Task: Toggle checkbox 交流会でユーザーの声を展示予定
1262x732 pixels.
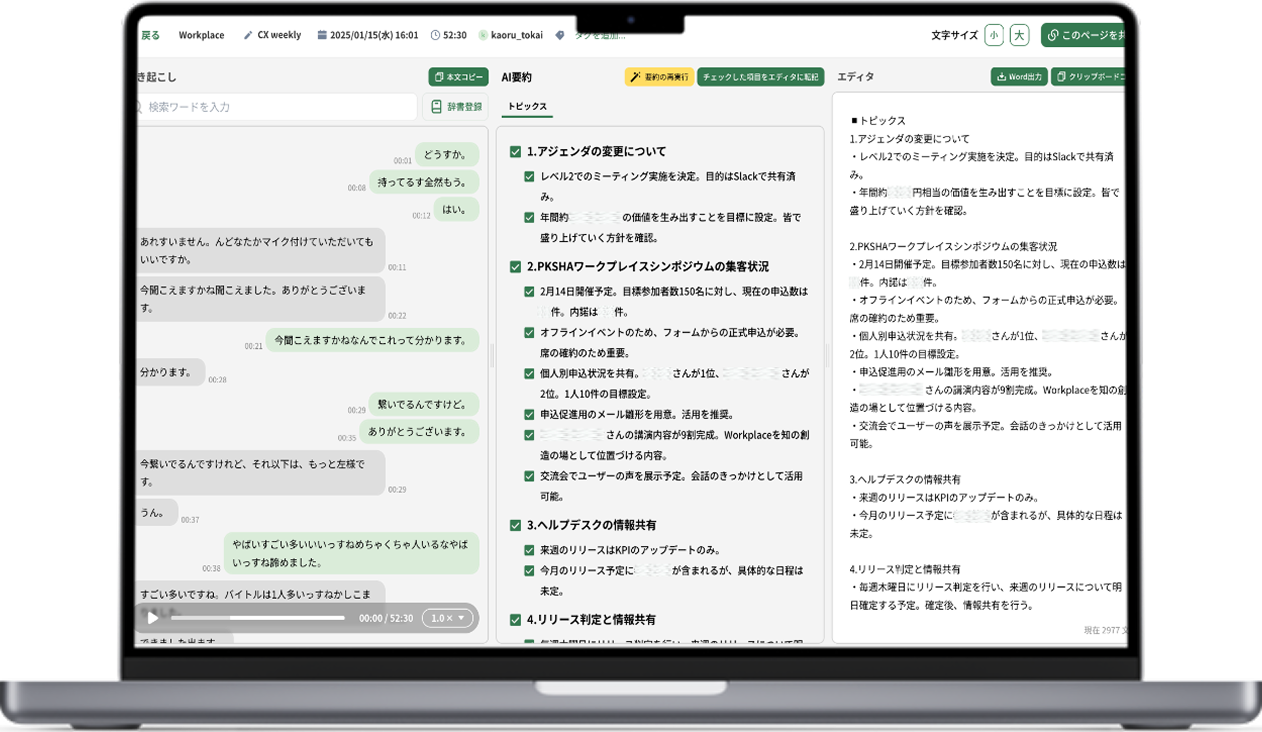Action: click(x=529, y=476)
